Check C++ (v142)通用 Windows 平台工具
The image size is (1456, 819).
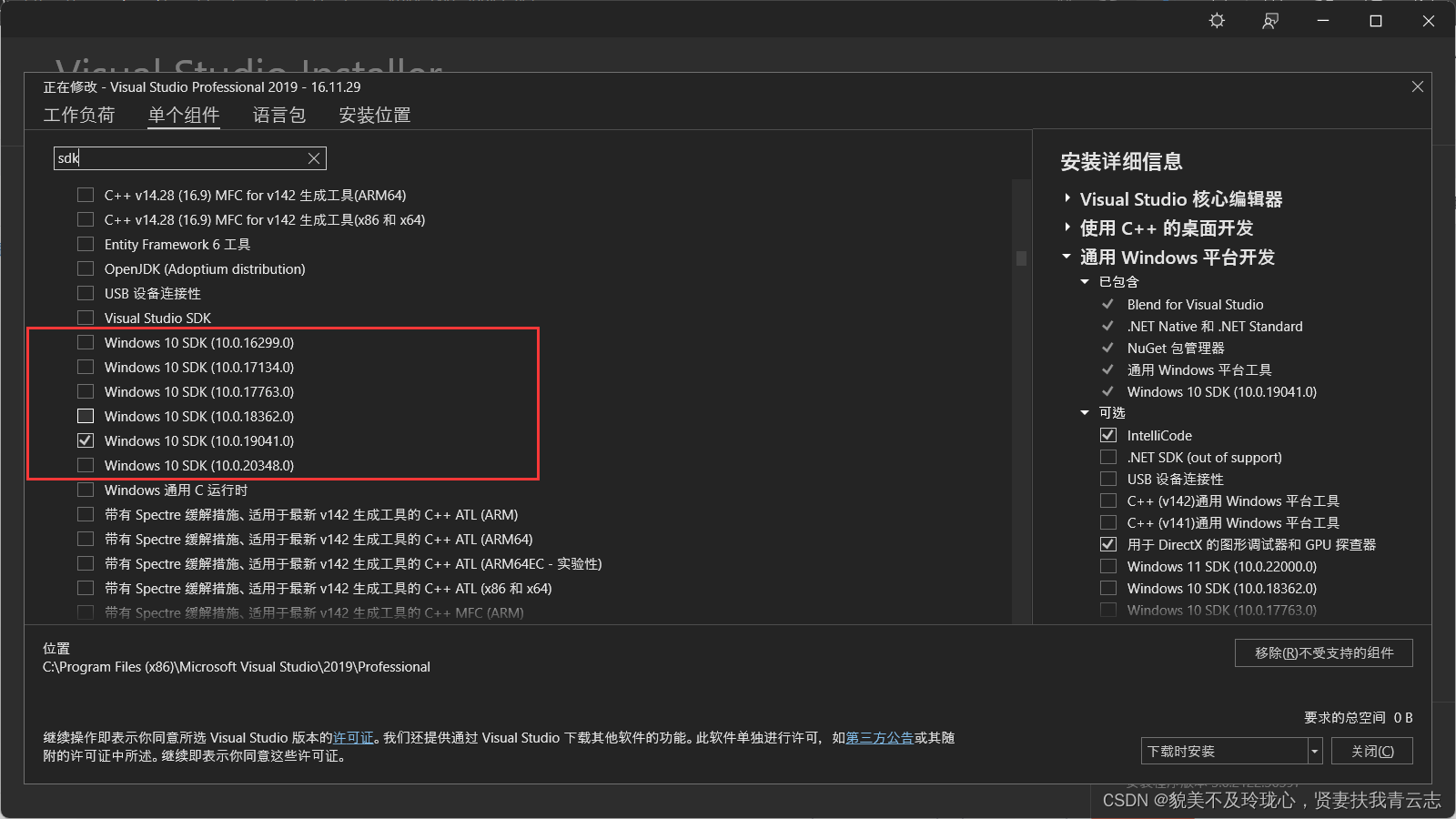(x=1108, y=500)
